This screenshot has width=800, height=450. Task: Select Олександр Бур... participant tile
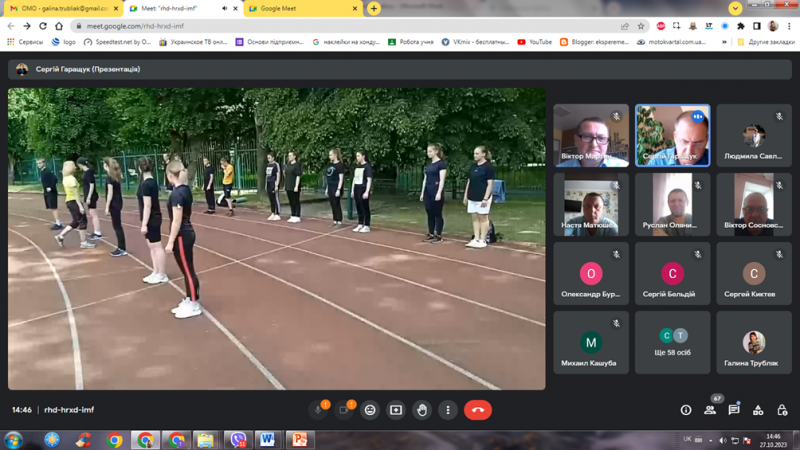click(x=591, y=273)
